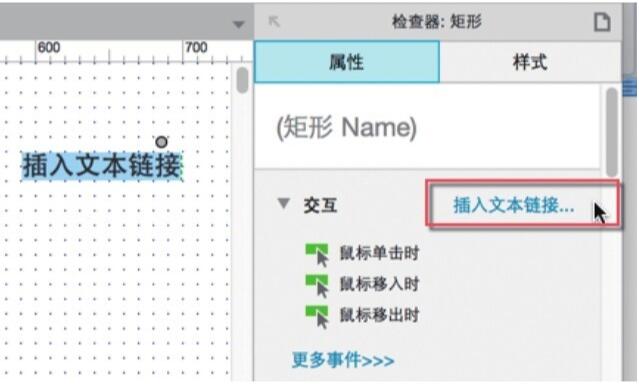Click the 700 mark on the ruler
Viewport: 639px width, 386px height.
coord(196,47)
